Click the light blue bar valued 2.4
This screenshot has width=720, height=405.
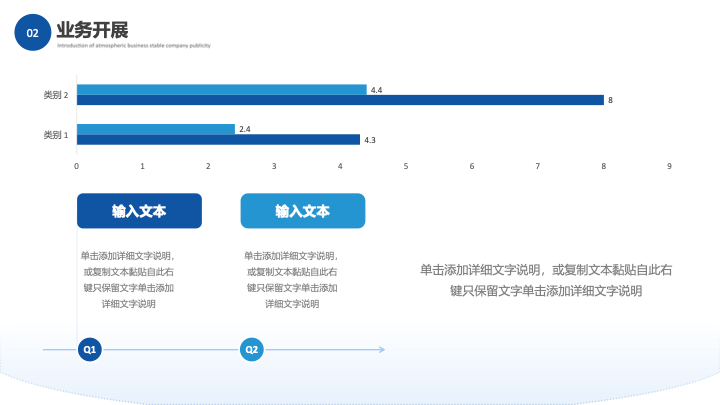pos(155,129)
